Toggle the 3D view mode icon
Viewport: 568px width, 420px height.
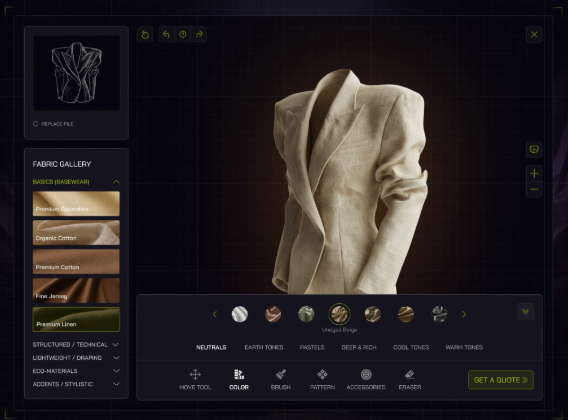coord(534,149)
